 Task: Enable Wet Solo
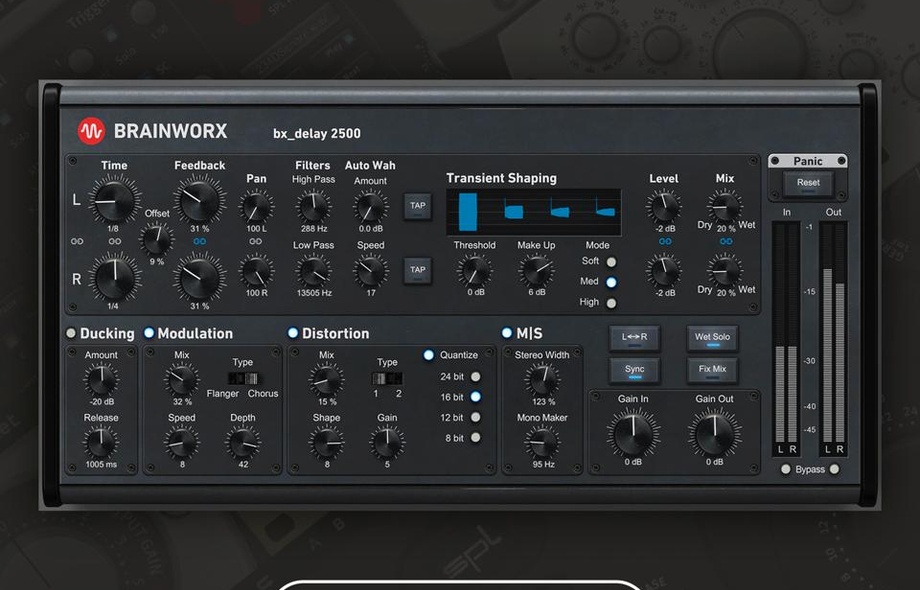[x=711, y=337]
